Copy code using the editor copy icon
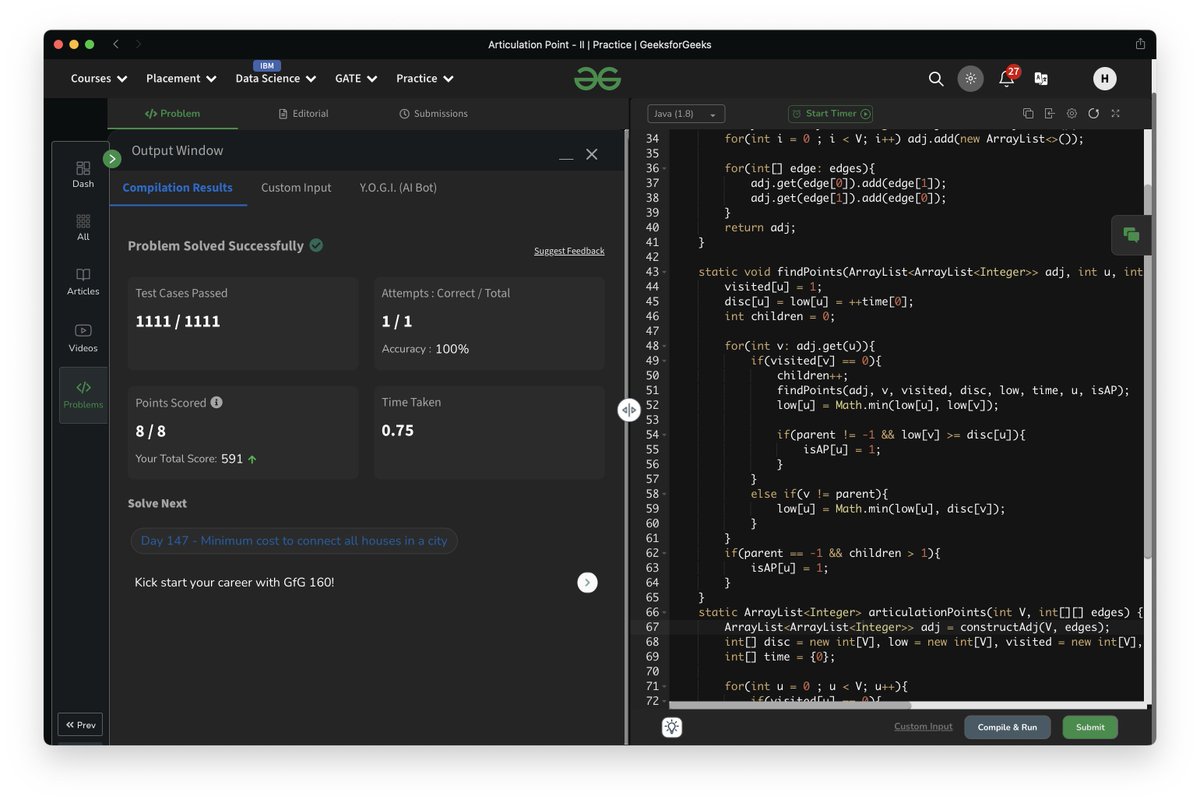This screenshot has height=803, width=1200. (1029, 114)
